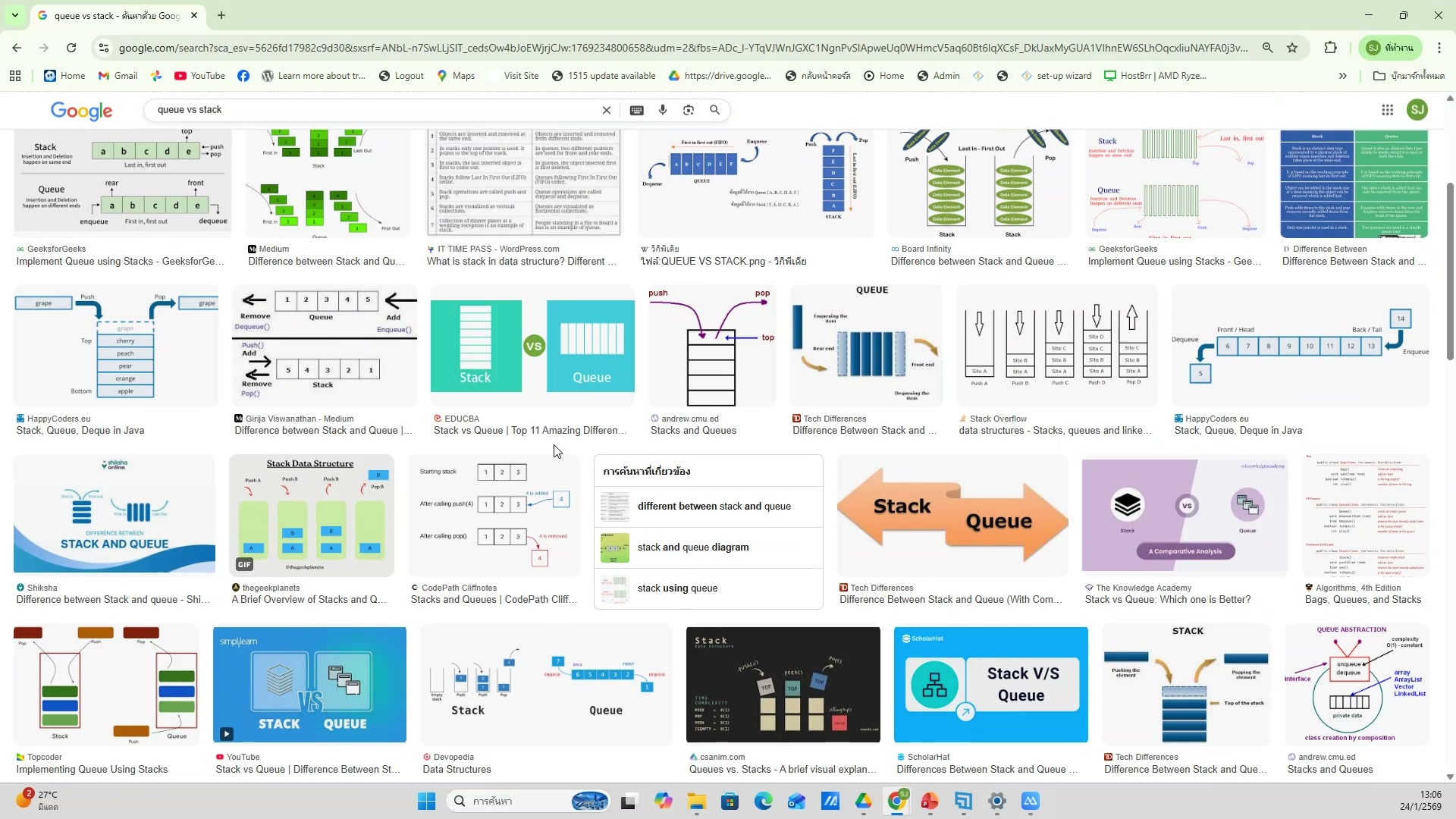The height and width of the screenshot is (819, 1456).
Task: Open the Google Lens image search icon
Action: tap(689, 110)
